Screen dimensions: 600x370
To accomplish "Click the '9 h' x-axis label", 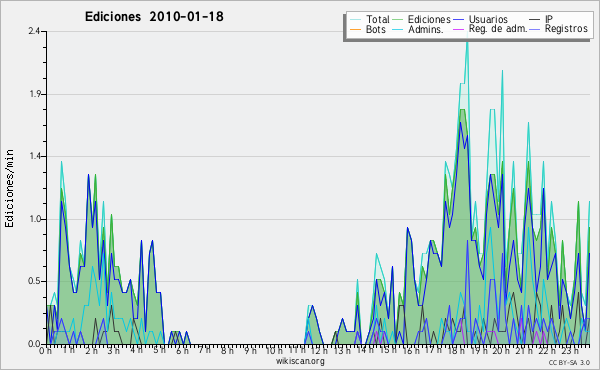I will pos(250,351).
